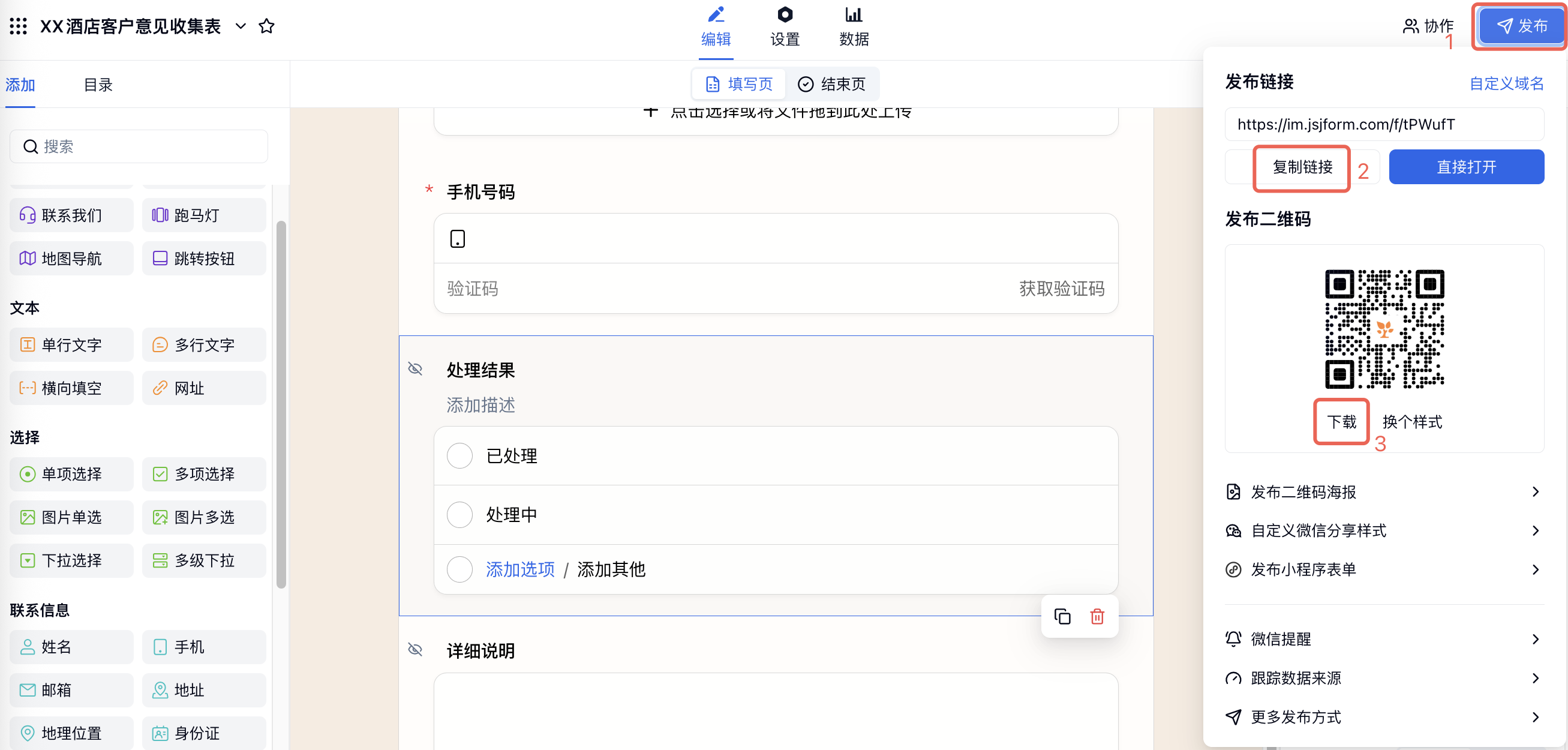The image size is (1568, 750).
Task: Expand 跟踪数据来源
Action: [x=1384, y=678]
